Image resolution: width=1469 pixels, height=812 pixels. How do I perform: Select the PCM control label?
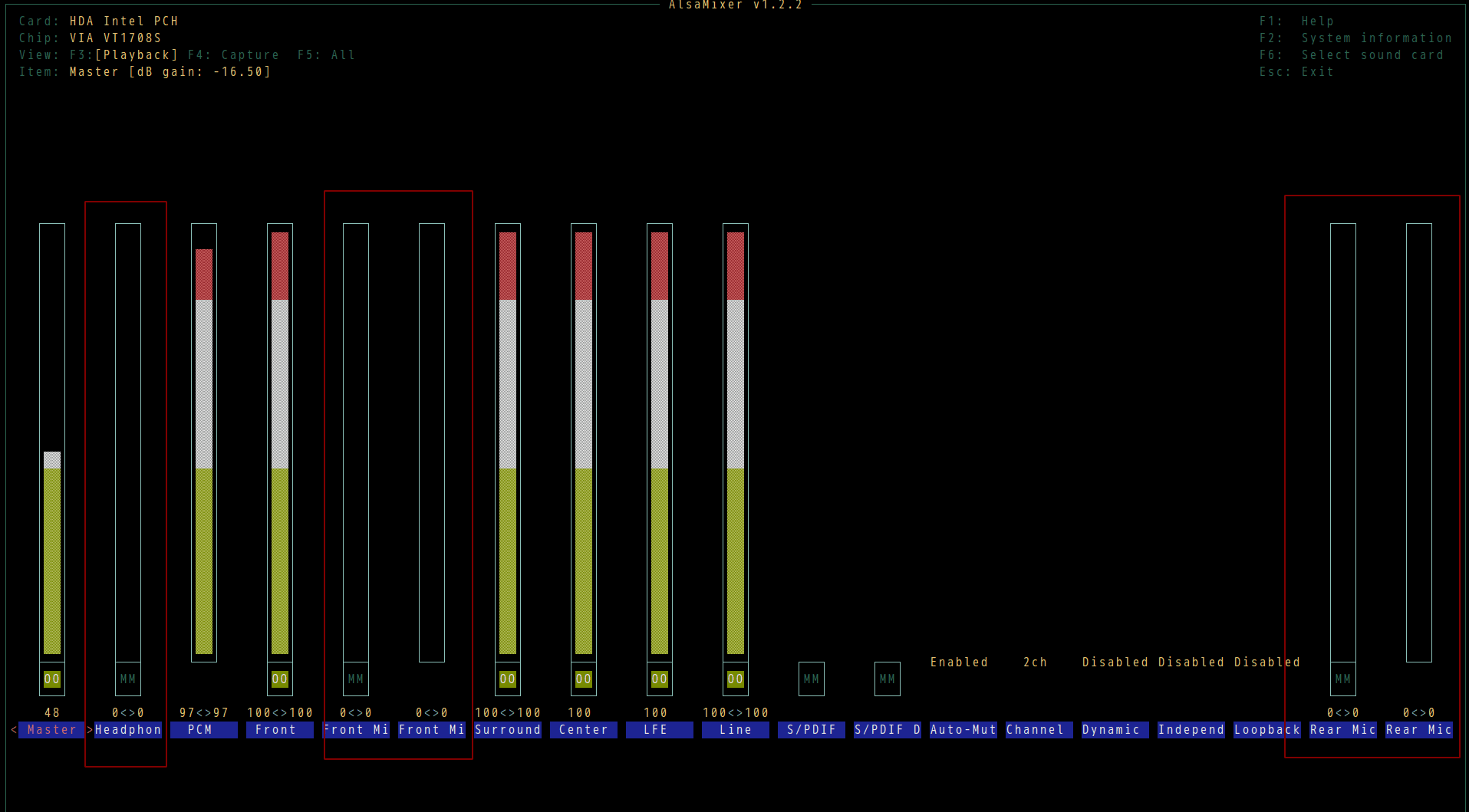(x=204, y=730)
